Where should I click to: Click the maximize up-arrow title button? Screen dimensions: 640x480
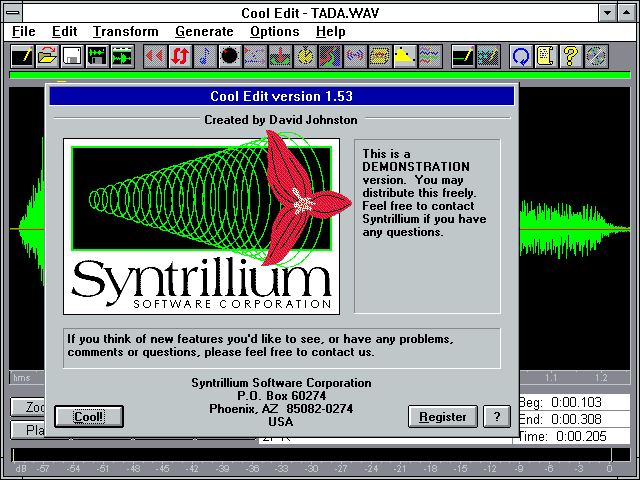click(x=627, y=13)
